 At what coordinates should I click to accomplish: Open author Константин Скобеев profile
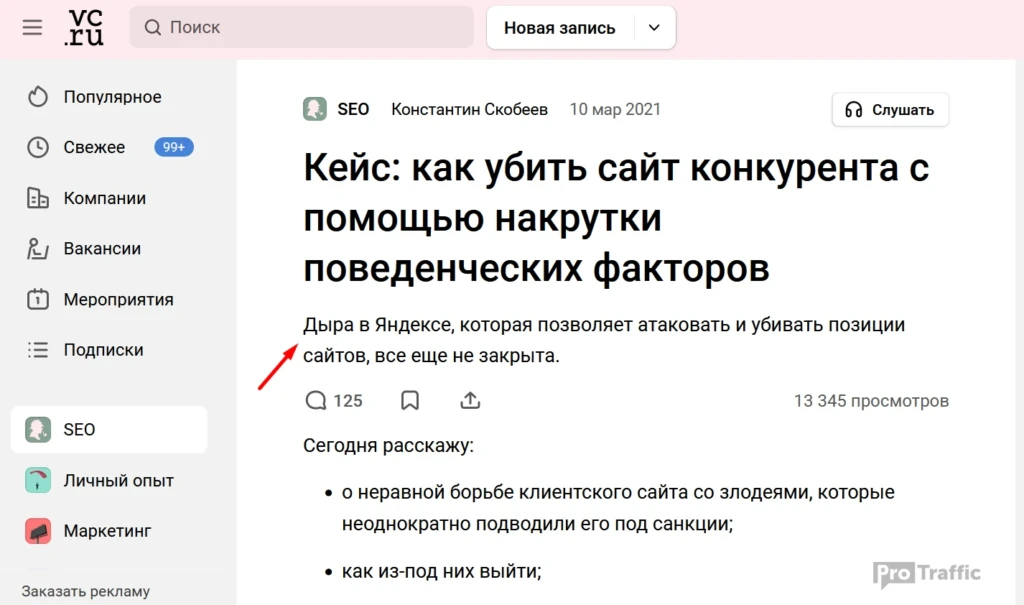click(x=469, y=109)
